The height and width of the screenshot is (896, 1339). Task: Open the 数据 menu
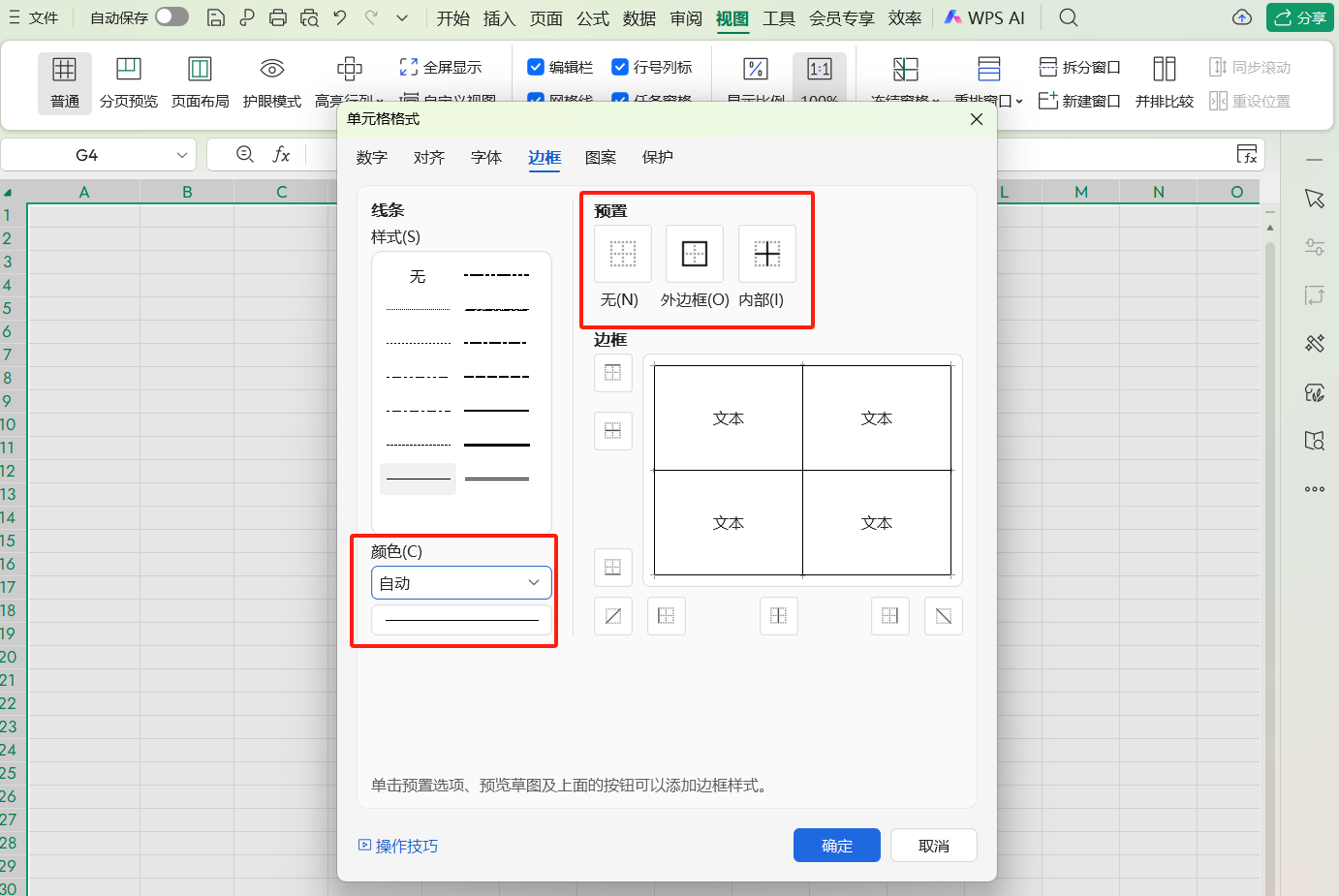pos(638,17)
